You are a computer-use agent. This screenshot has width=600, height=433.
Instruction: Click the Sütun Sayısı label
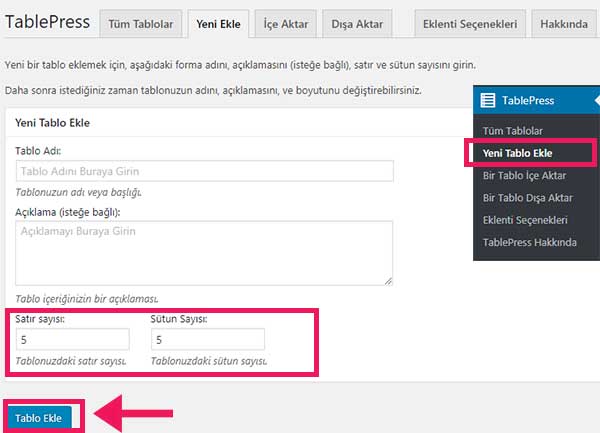(179, 319)
